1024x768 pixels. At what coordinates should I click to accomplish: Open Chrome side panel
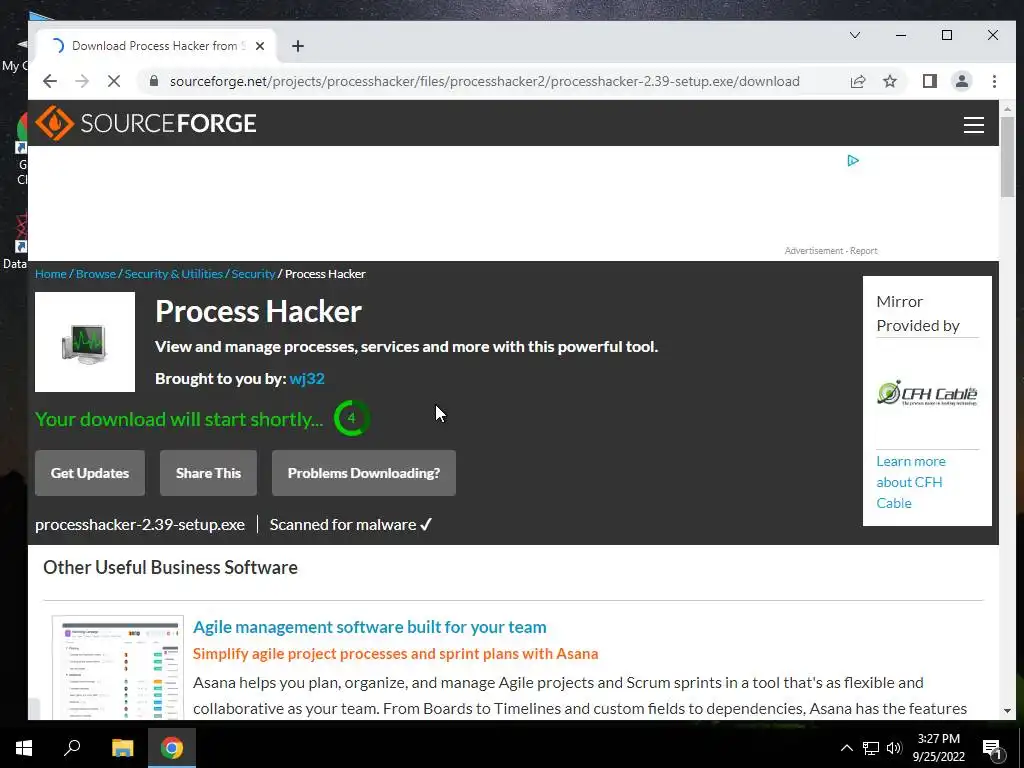(929, 81)
